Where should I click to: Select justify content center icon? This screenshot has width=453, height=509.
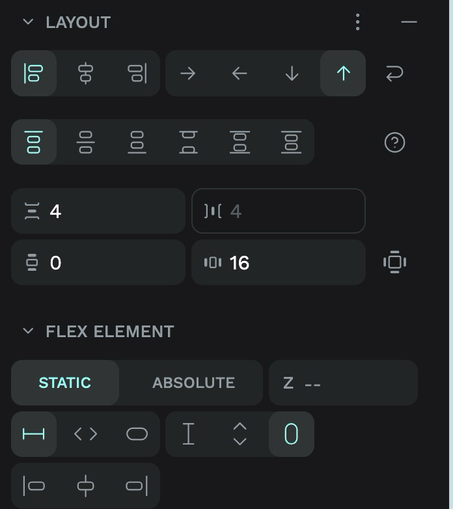pos(85,142)
